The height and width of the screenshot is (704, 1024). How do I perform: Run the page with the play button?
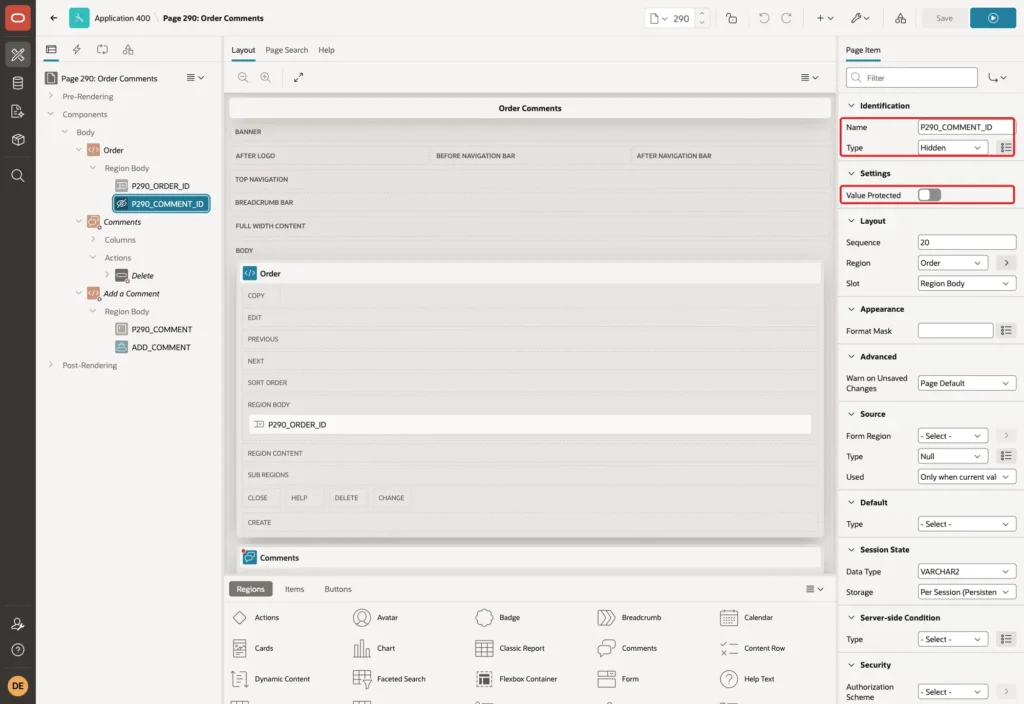click(x=993, y=18)
